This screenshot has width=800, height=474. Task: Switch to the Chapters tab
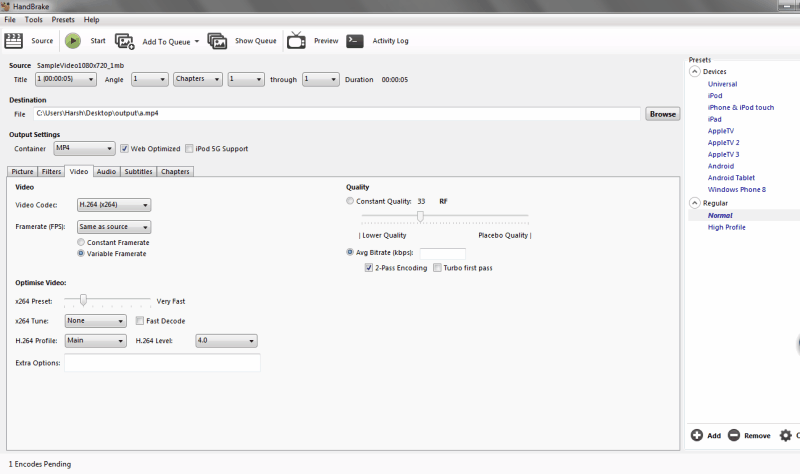tap(175, 172)
